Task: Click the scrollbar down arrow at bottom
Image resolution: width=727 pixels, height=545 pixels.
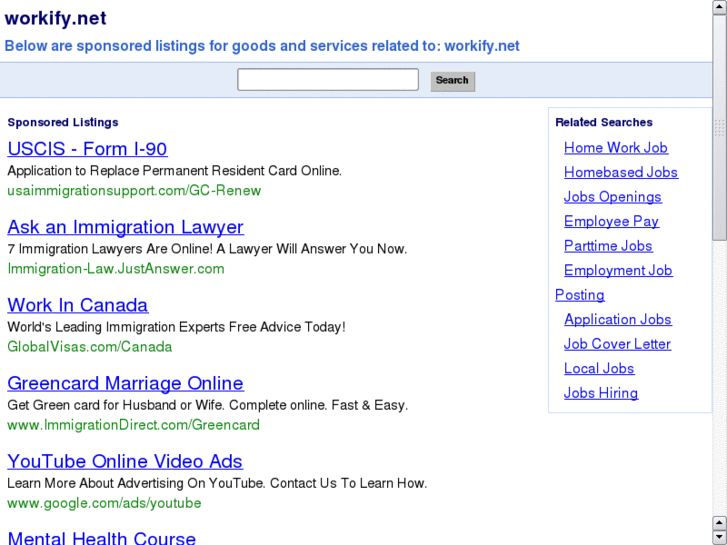Action: click(720, 537)
